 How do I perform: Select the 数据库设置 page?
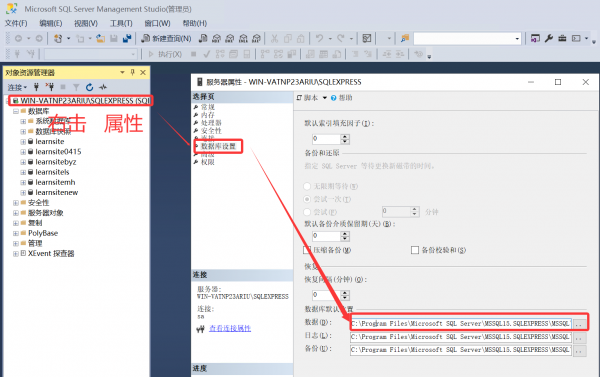pyautogui.click(x=218, y=146)
